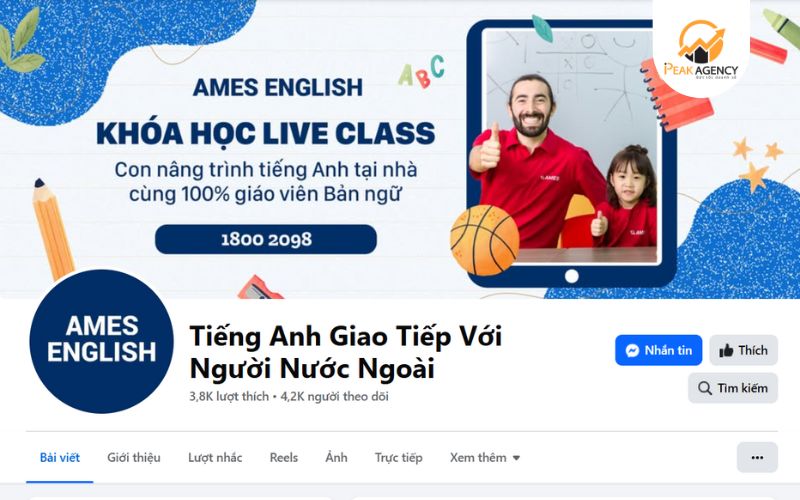Switch to the Trực tiếp tab
800x500 pixels.
(398, 458)
